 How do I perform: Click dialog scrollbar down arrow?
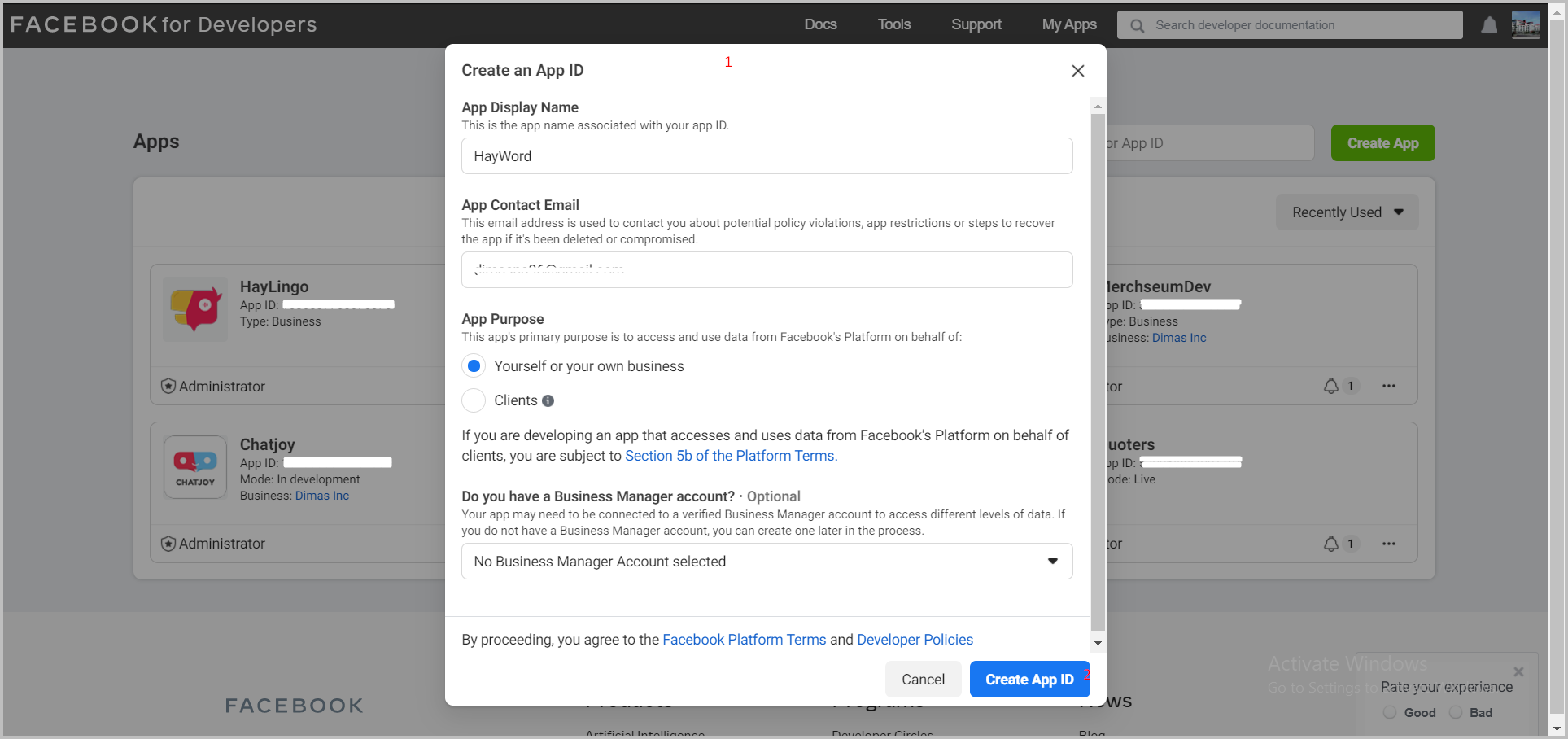click(x=1098, y=643)
